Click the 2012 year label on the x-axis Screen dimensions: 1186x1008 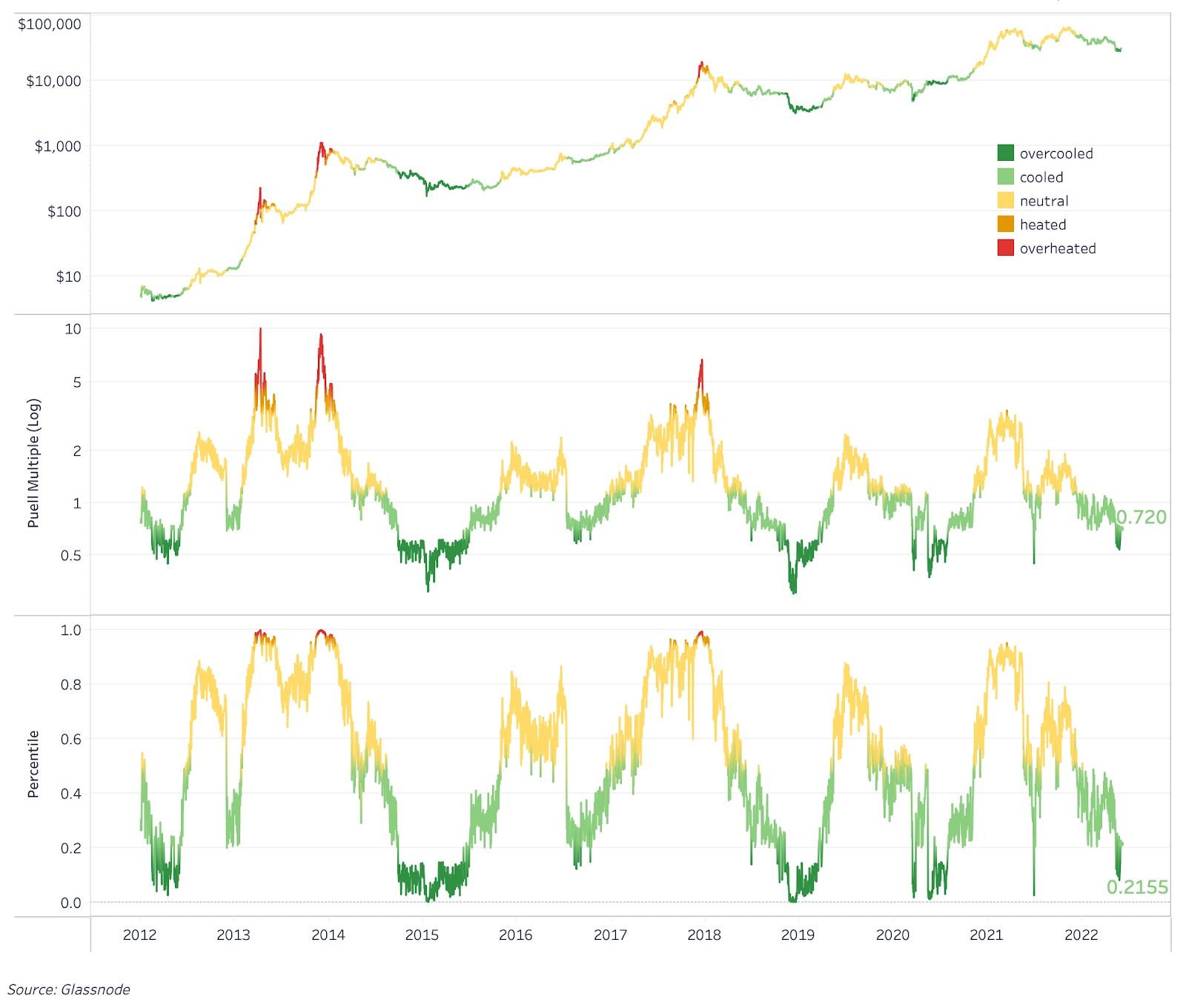(139, 935)
